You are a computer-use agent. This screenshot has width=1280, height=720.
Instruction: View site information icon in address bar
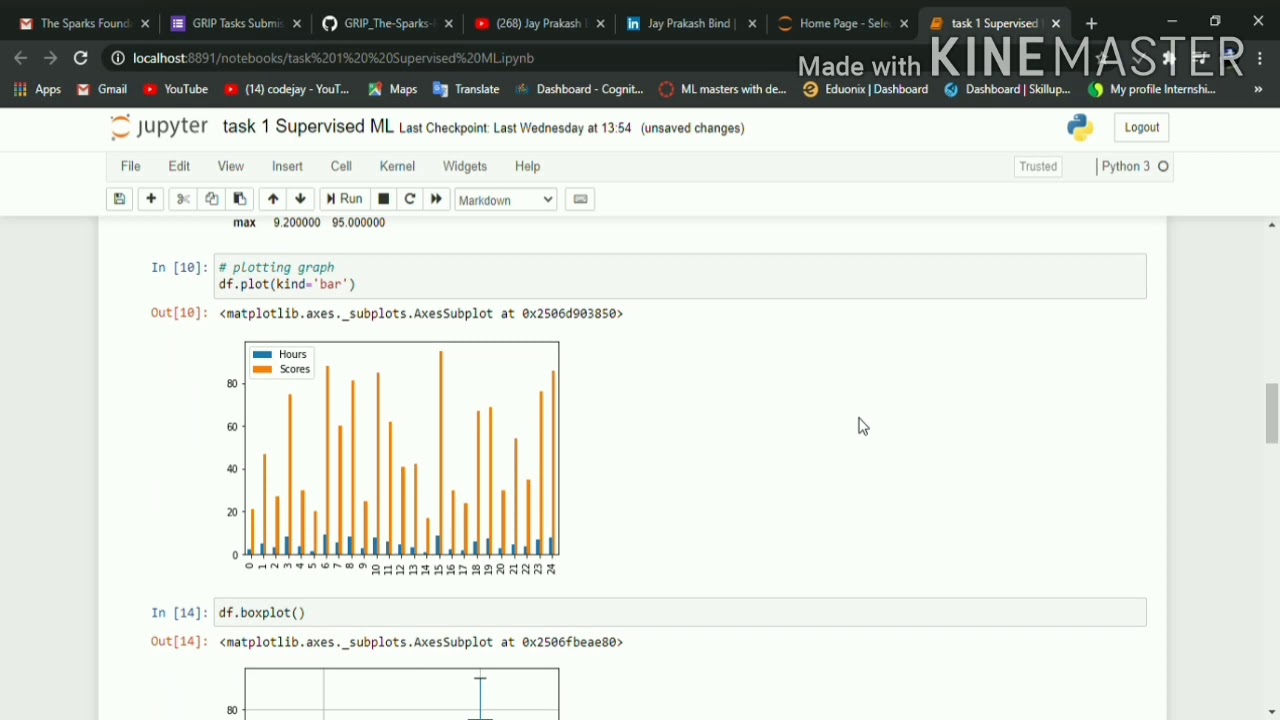click(118, 58)
